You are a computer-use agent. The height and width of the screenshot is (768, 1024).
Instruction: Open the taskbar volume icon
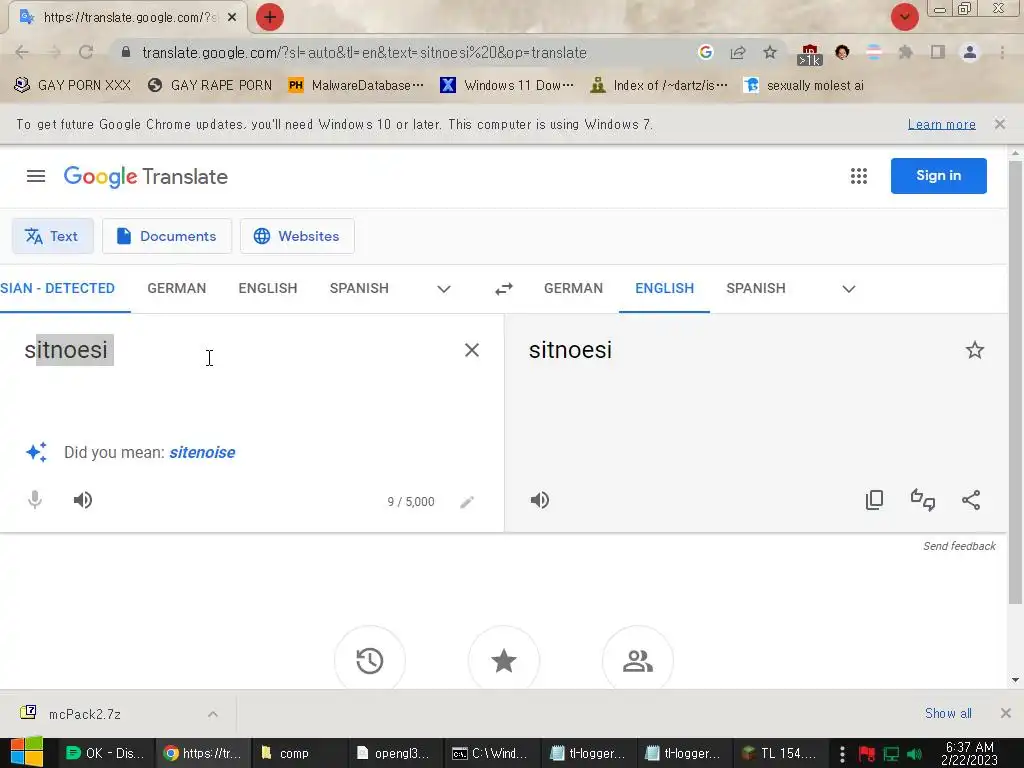point(914,754)
